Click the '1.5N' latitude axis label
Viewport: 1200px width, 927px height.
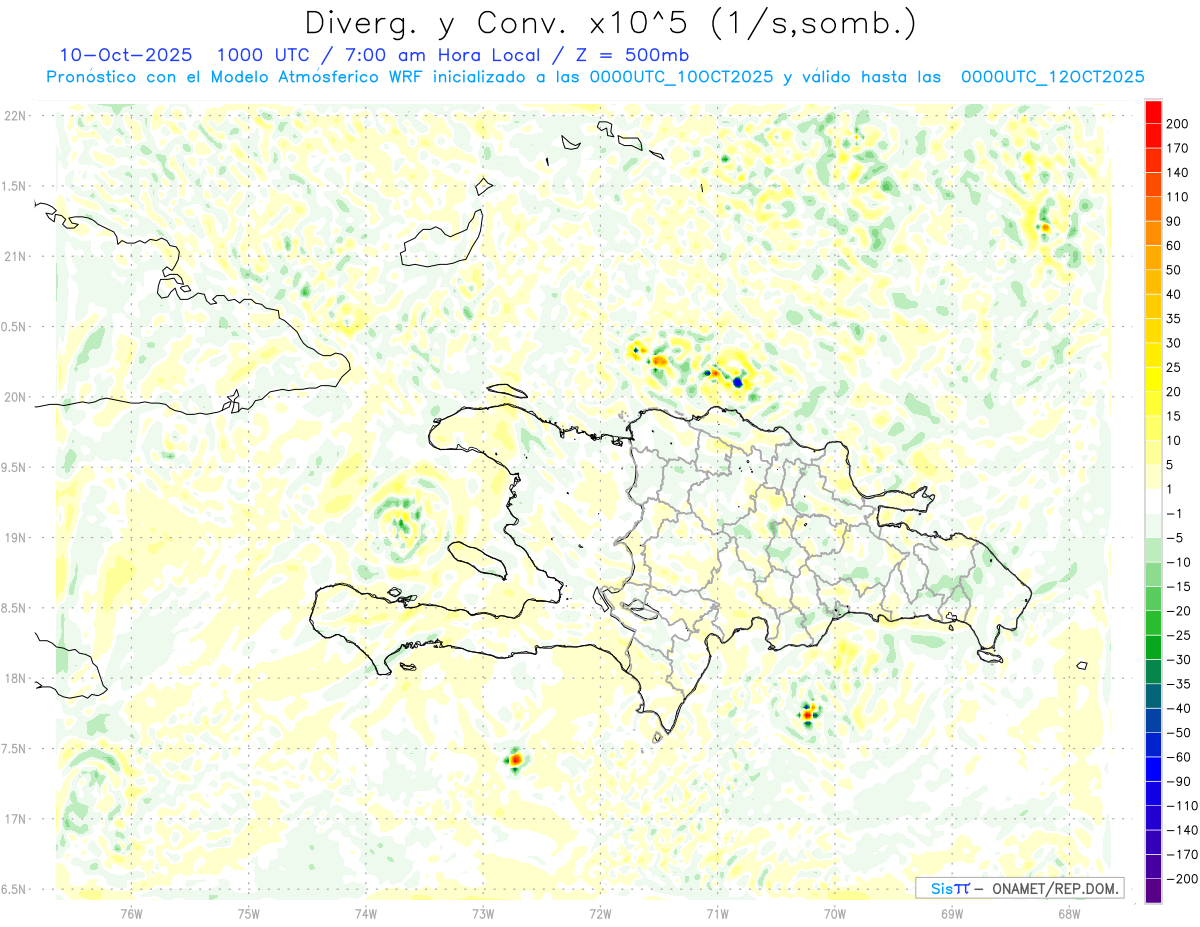pos(15,186)
